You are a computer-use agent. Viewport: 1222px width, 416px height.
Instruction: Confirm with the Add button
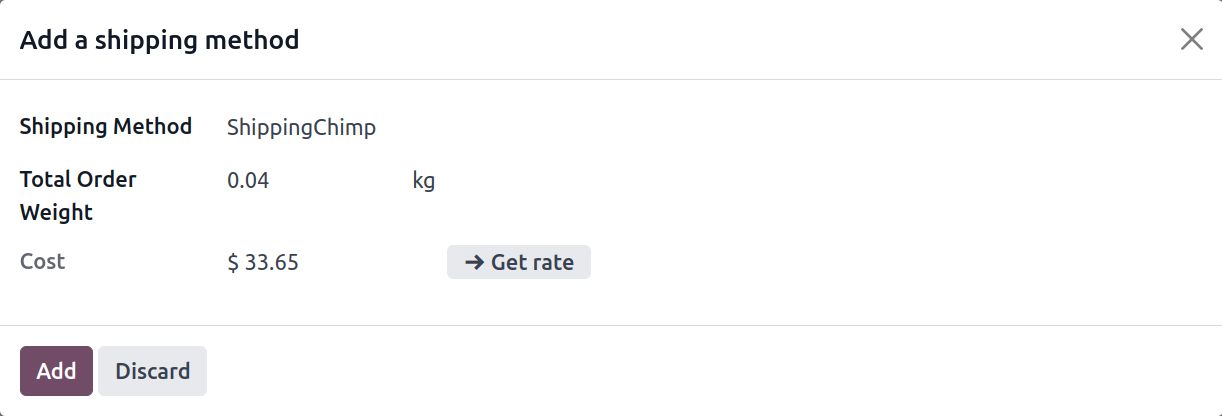click(56, 371)
